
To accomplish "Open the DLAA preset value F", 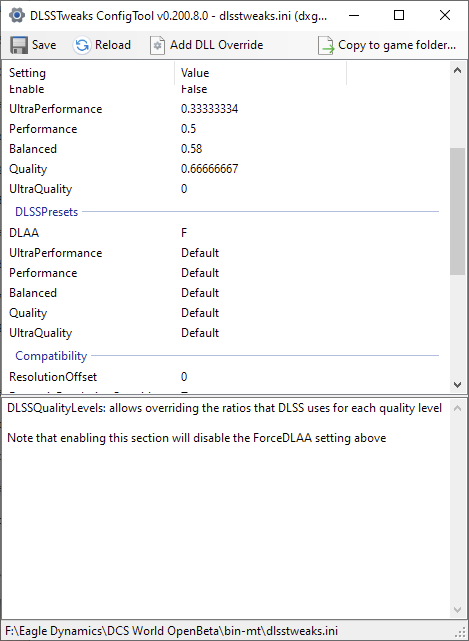I will [184, 233].
